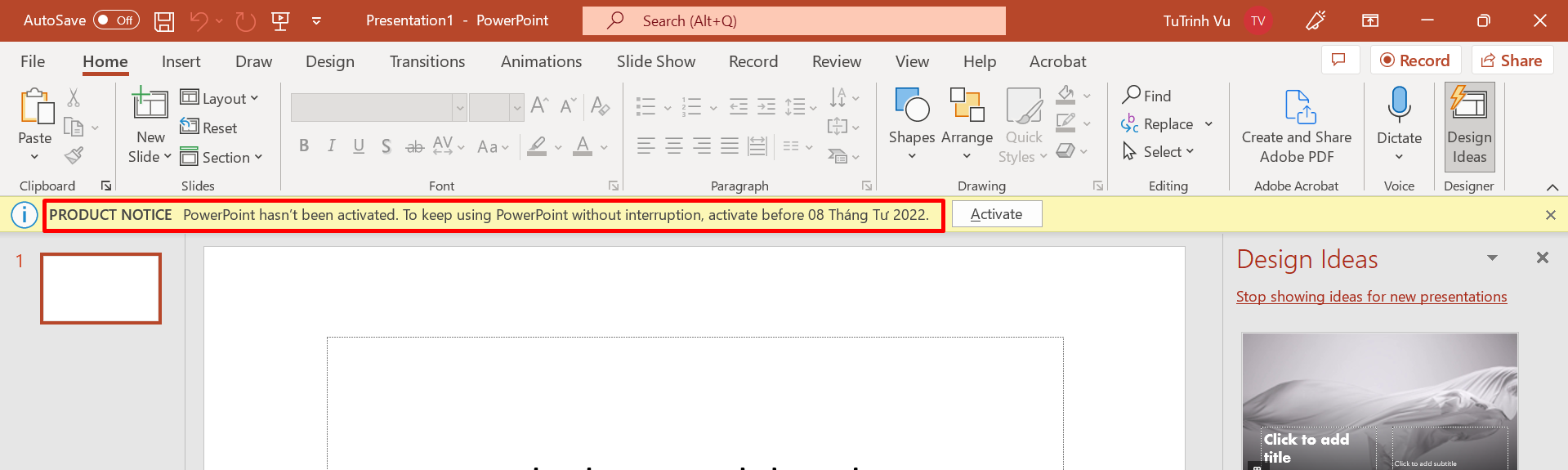Click the pen coming-soon features icon

[x=1316, y=20]
